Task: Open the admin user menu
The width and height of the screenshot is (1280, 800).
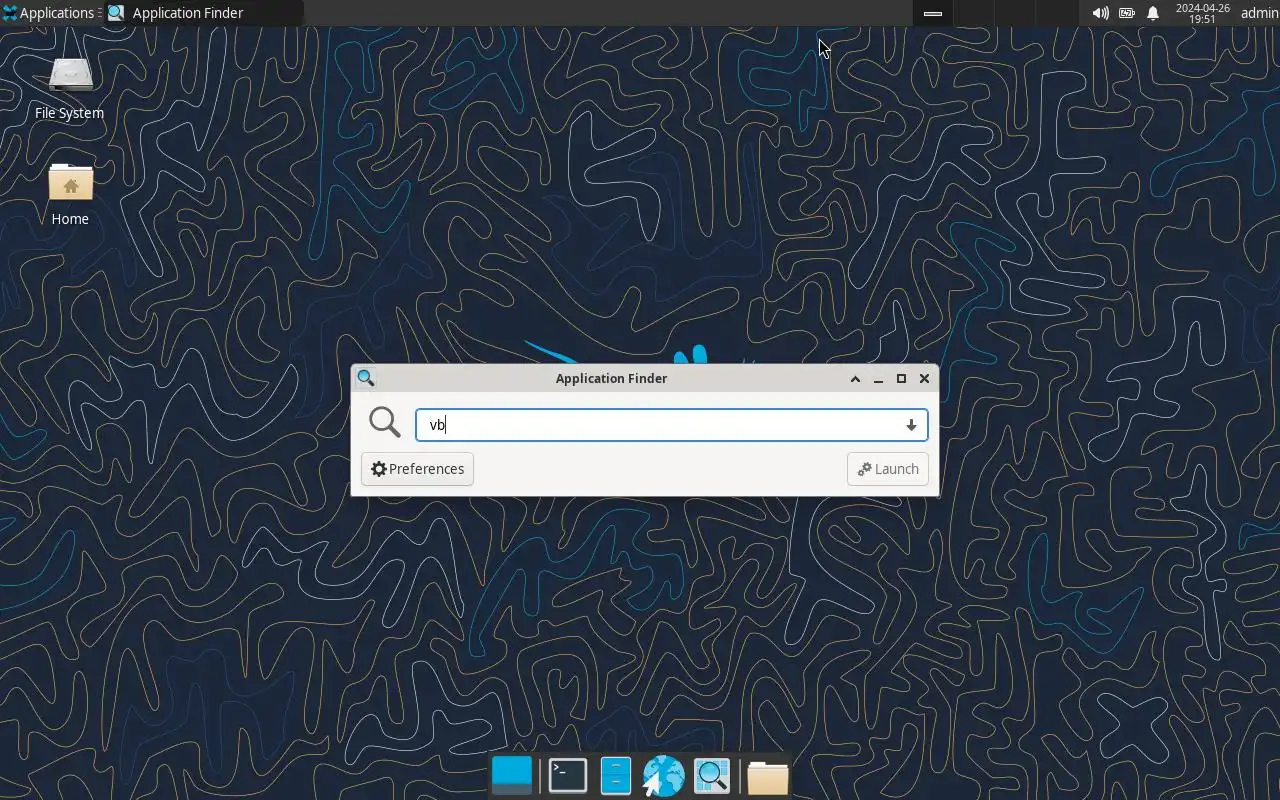Action: tap(1259, 13)
